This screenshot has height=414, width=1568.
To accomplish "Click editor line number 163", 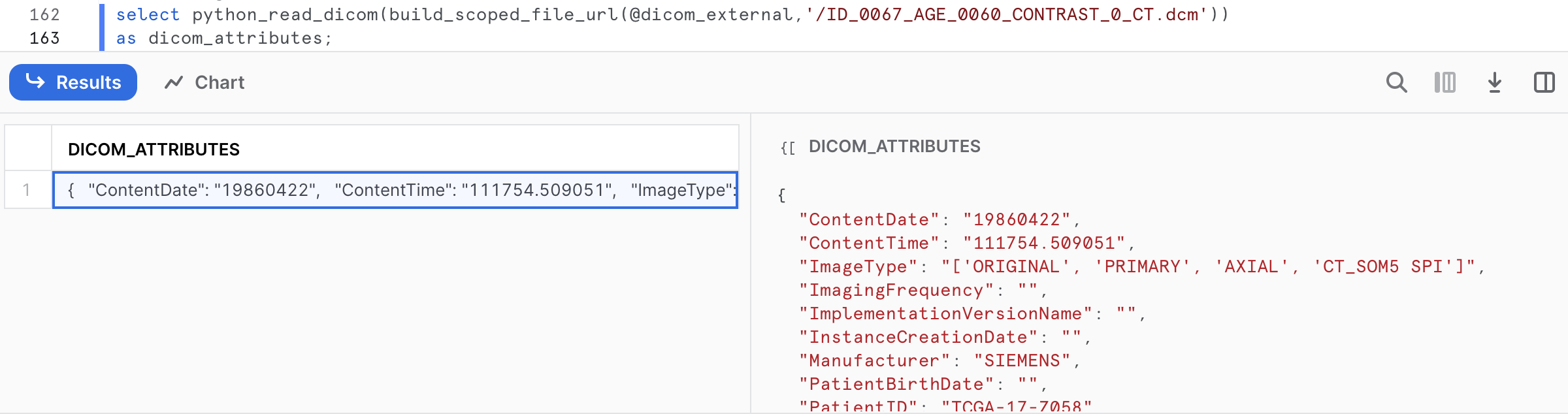I will pos(44,38).
